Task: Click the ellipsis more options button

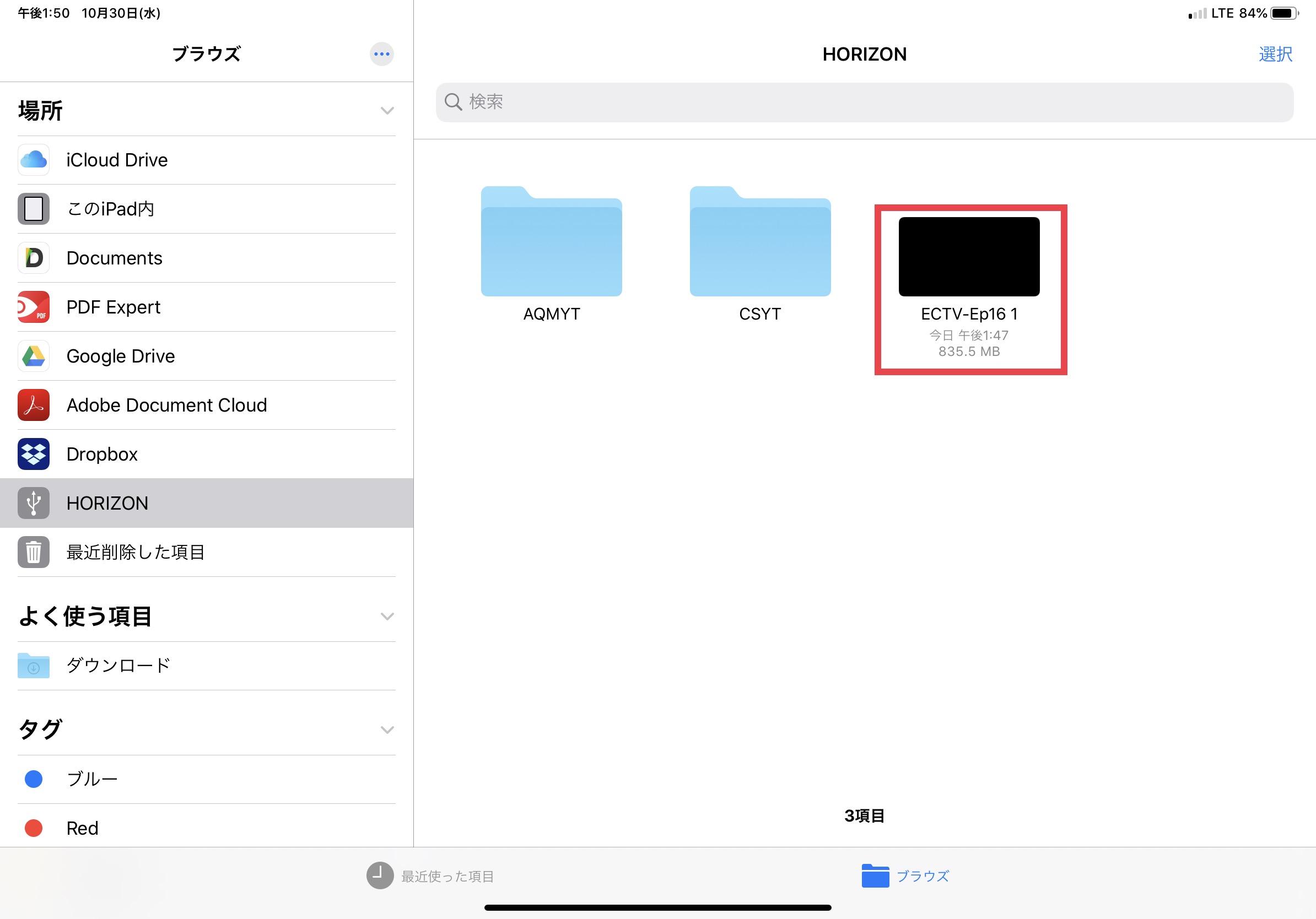Action: coord(381,54)
